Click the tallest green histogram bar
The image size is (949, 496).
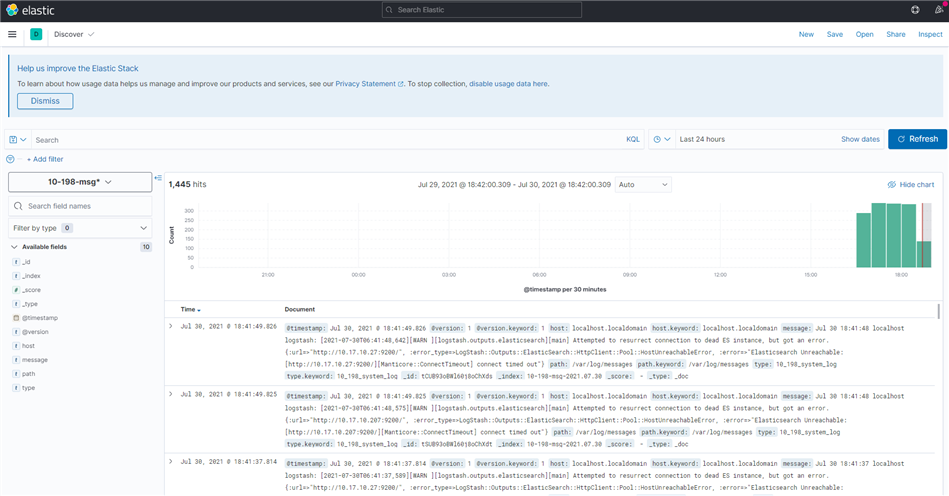point(878,235)
